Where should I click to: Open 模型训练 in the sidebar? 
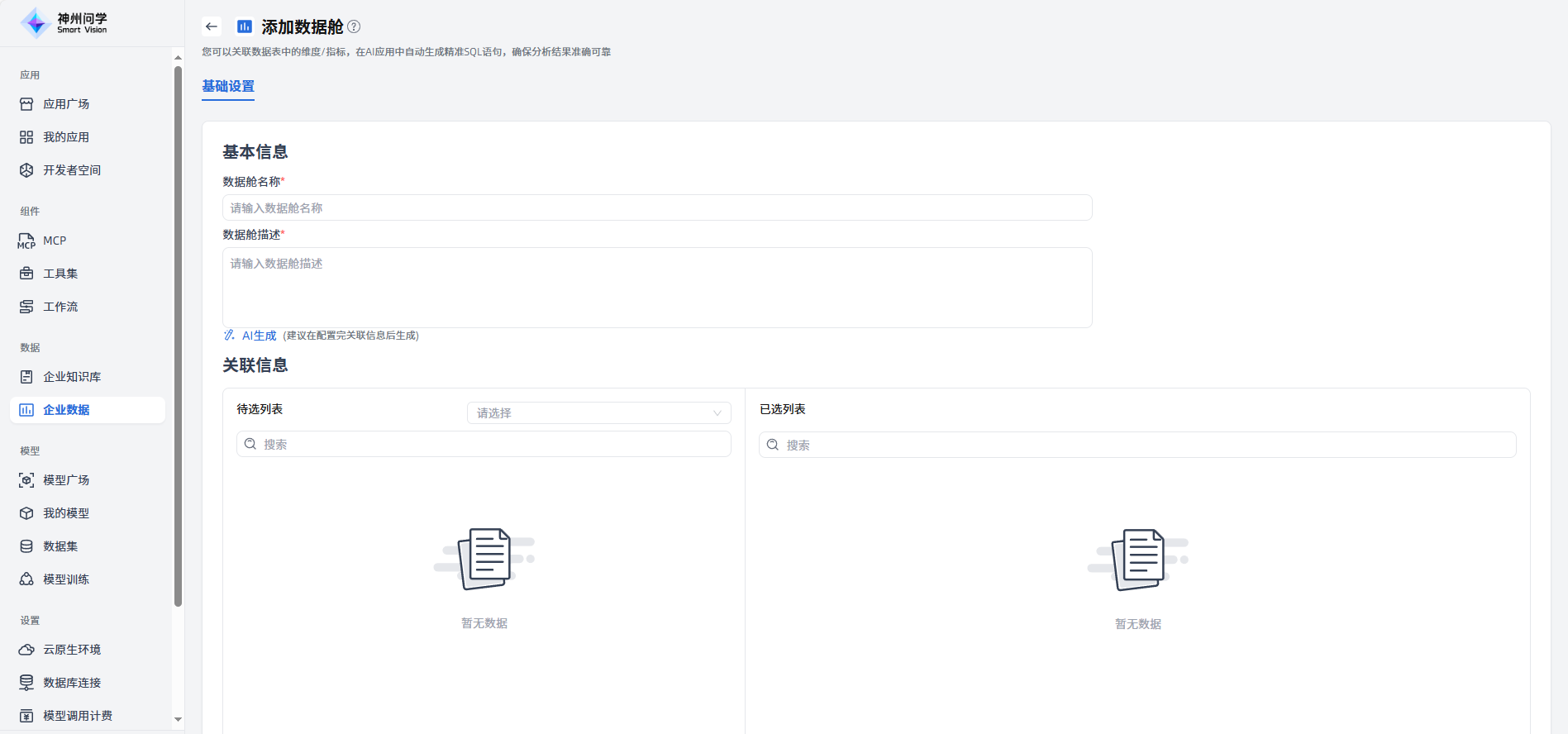(x=66, y=579)
